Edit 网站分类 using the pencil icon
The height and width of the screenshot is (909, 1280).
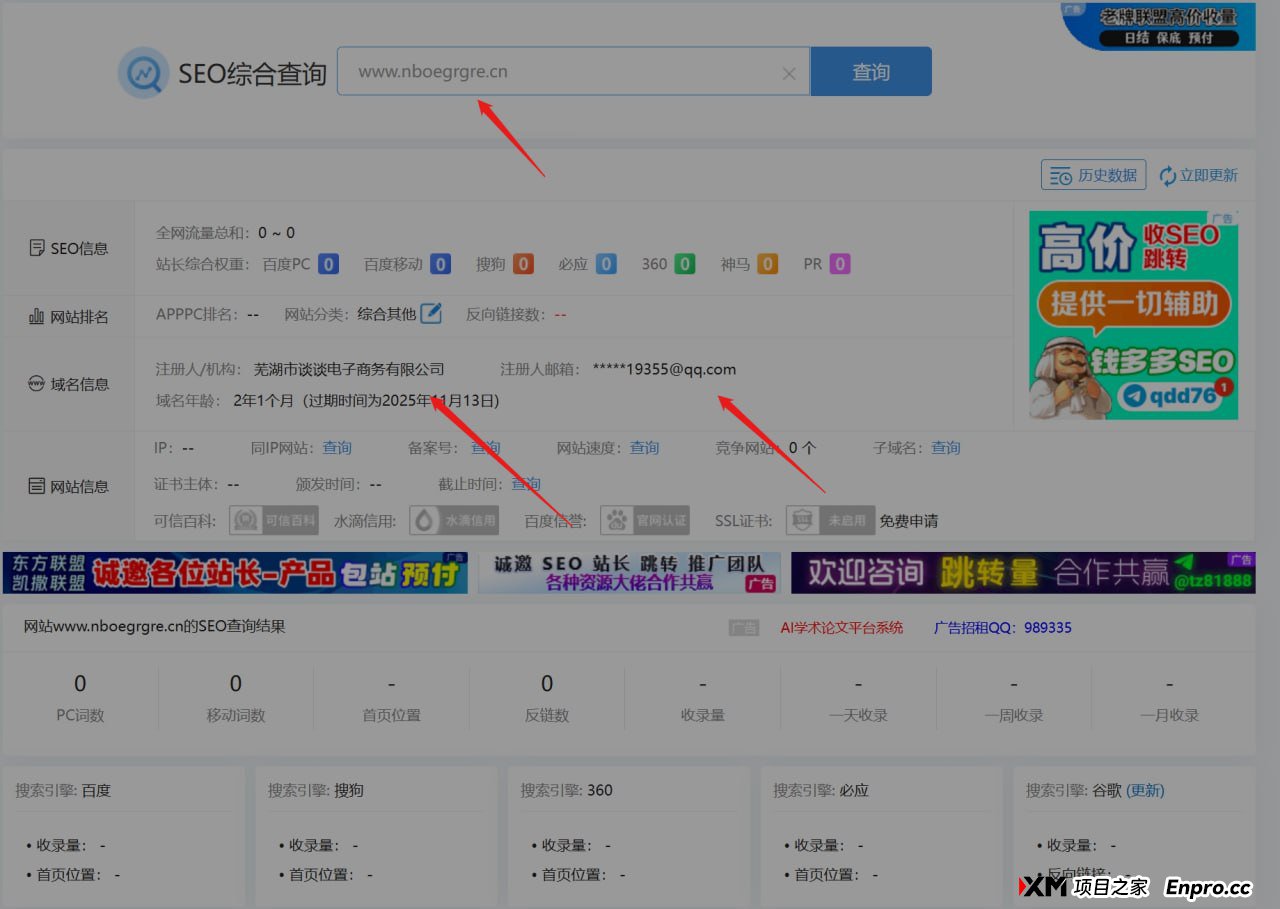click(x=430, y=313)
